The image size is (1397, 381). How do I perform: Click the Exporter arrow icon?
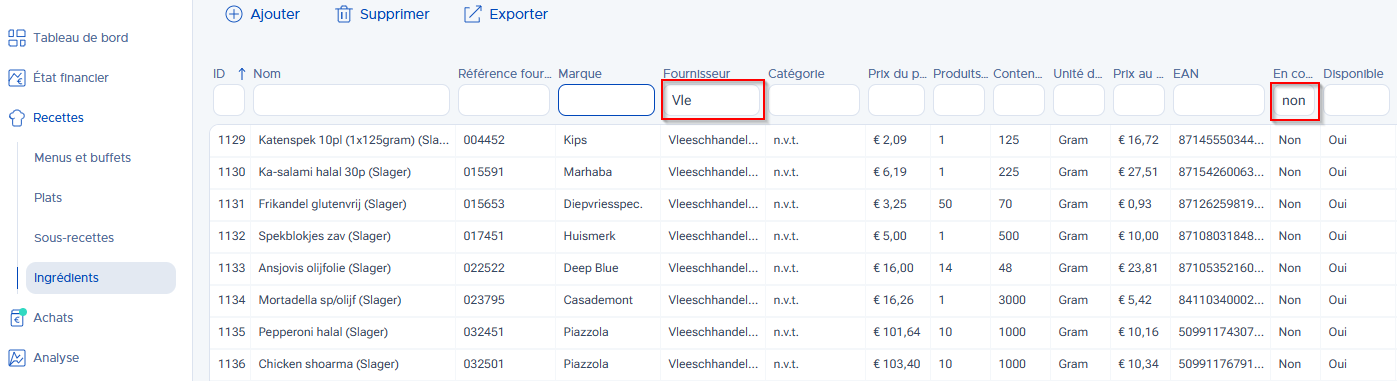[x=473, y=14]
